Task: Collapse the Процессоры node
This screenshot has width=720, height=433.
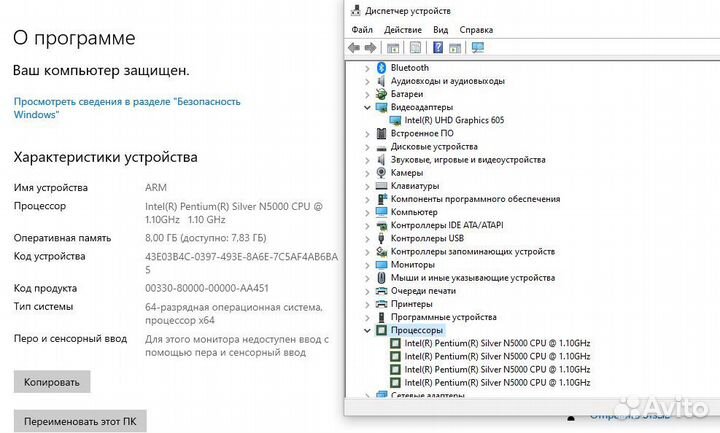Action: [367, 331]
